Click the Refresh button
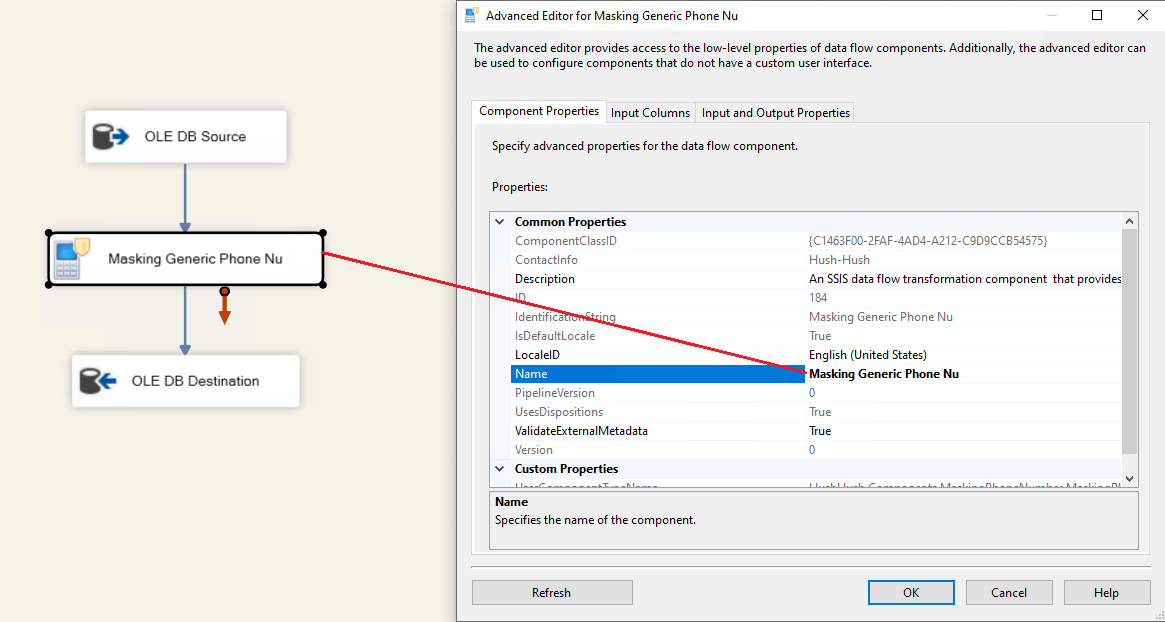This screenshot has height=622, width=1165. (551, 593)
